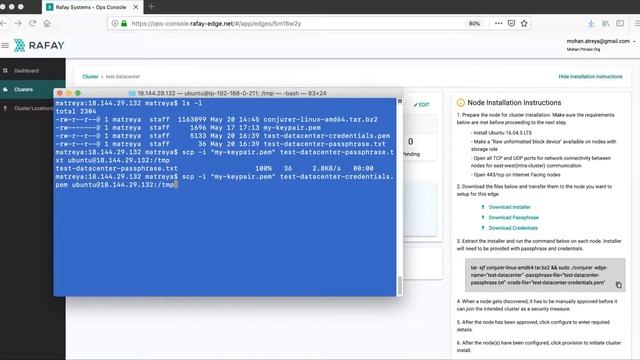This screenshot has height=360, width=640.
Task: Click the 'Install Ubuntu 16.04.5 LTS' requirement text
Action: [502, 133]
